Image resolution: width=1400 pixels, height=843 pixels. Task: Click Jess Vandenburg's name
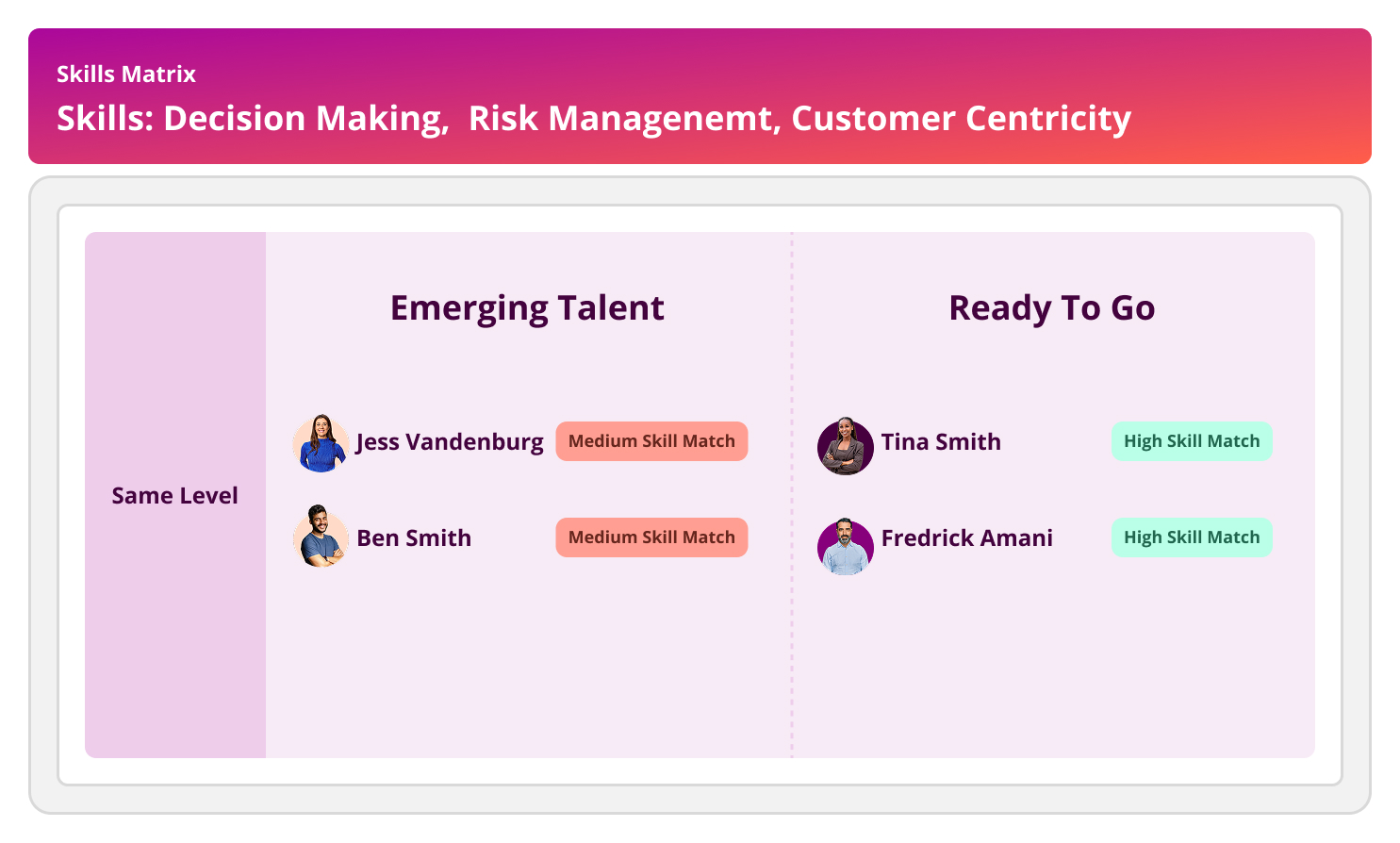(x=450, y=442)
